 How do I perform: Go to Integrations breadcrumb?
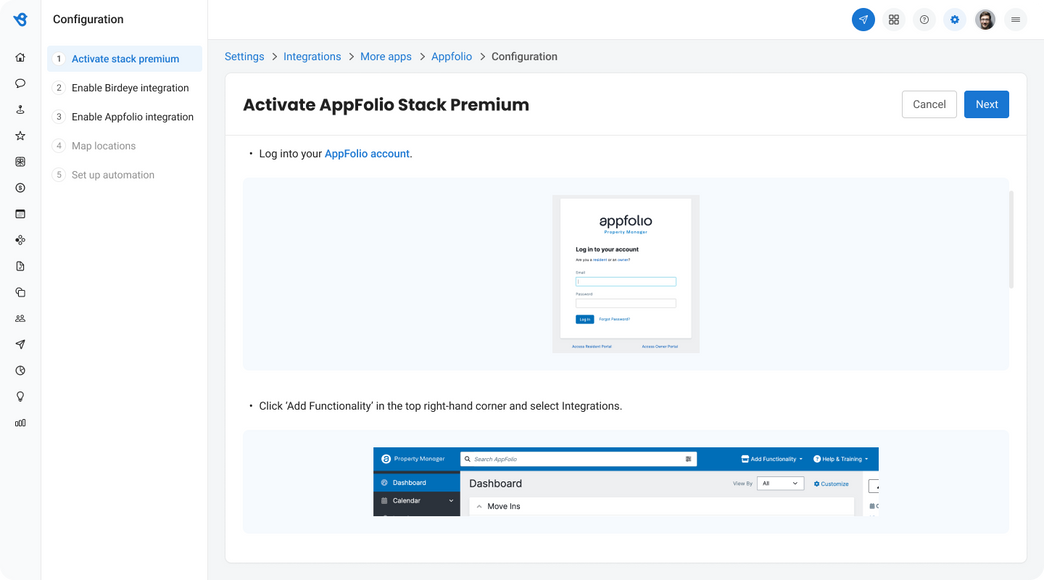tap(312, 57)
